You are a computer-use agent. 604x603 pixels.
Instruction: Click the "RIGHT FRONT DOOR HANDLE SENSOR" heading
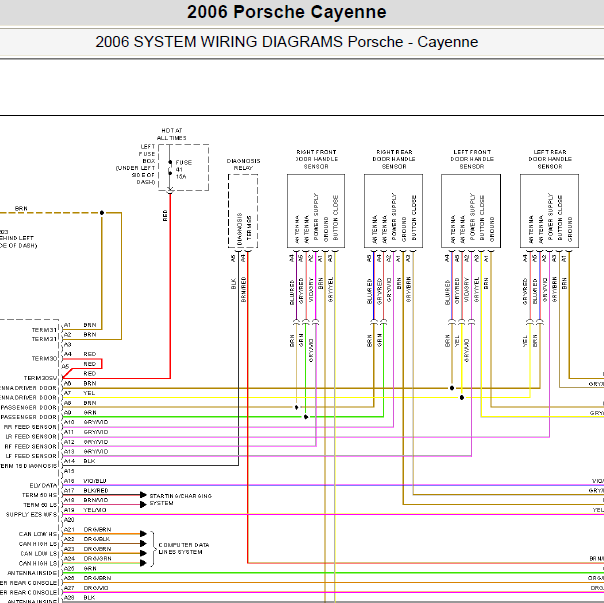click(x=316, y=159)
